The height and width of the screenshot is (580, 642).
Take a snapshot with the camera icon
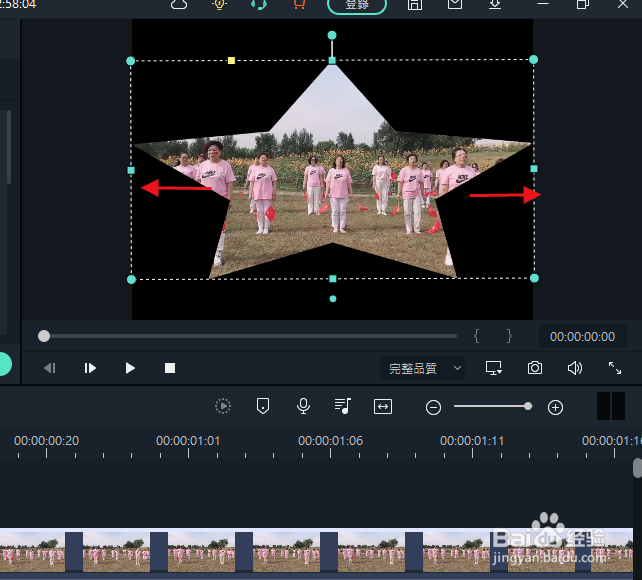(535, 368)
